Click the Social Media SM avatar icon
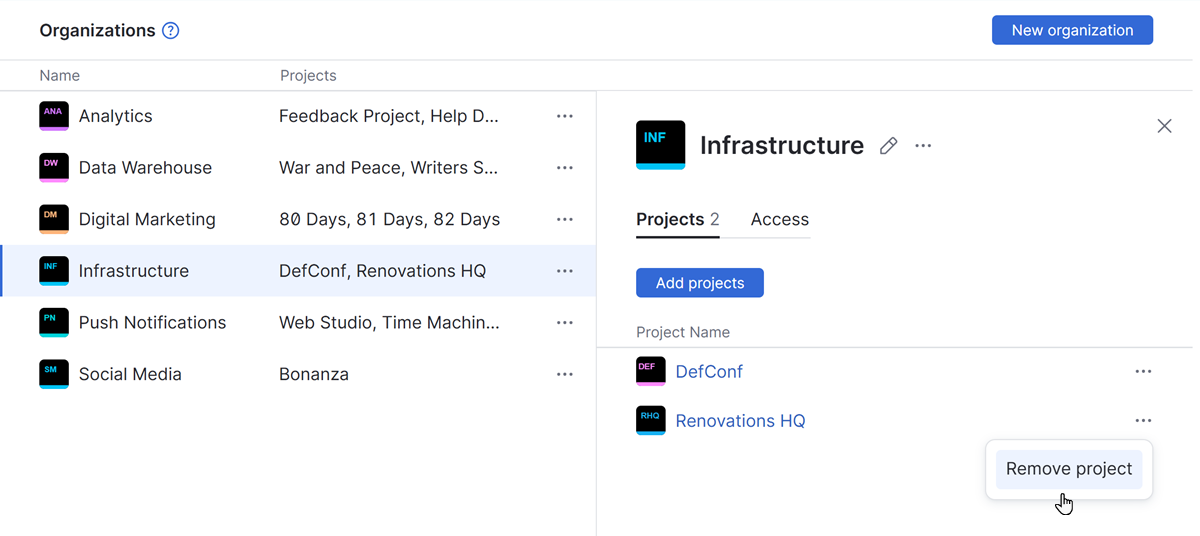Viewport: 1200px width, 536px height. tap(54, 374)
